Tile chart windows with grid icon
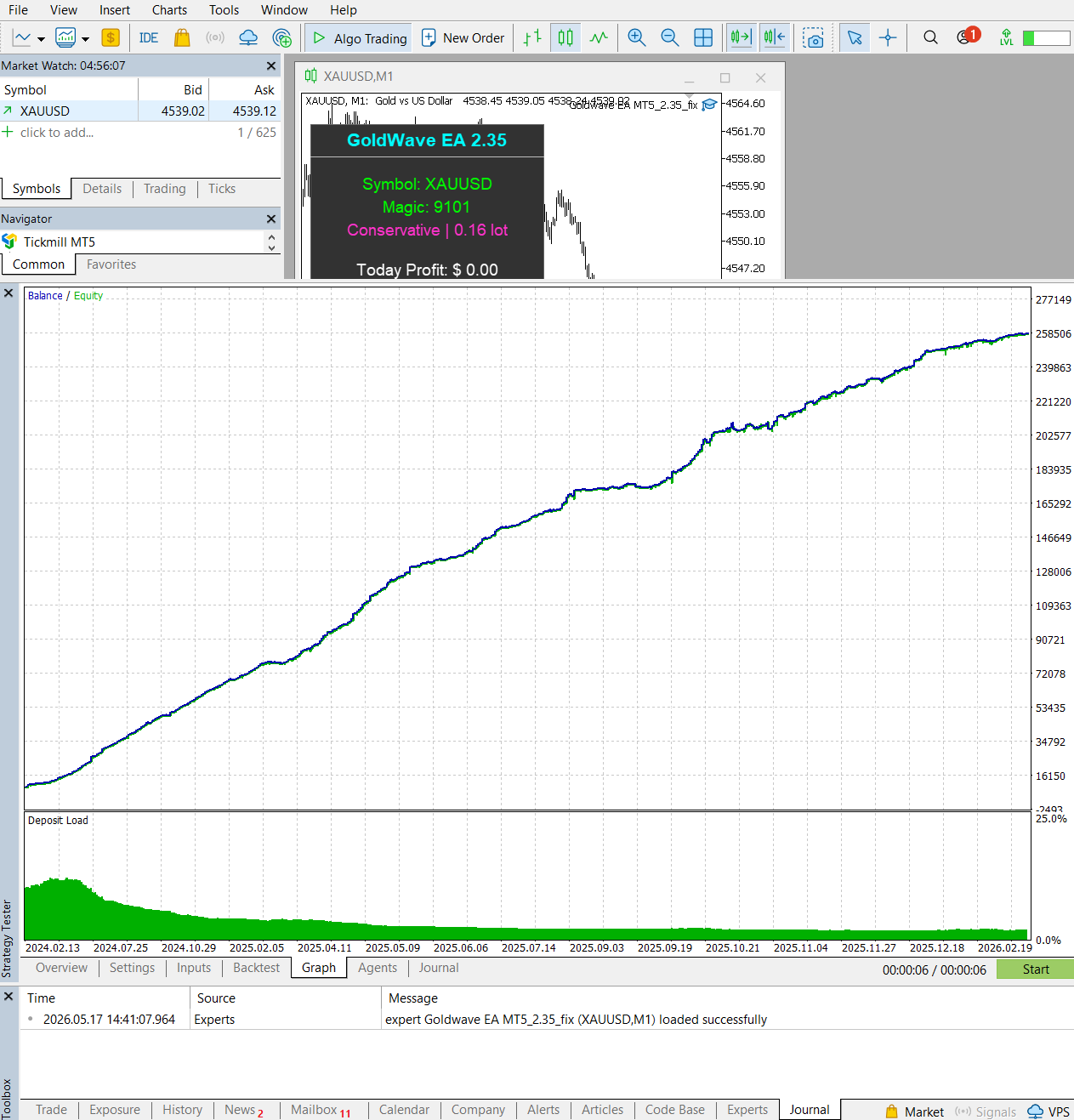 703,37
